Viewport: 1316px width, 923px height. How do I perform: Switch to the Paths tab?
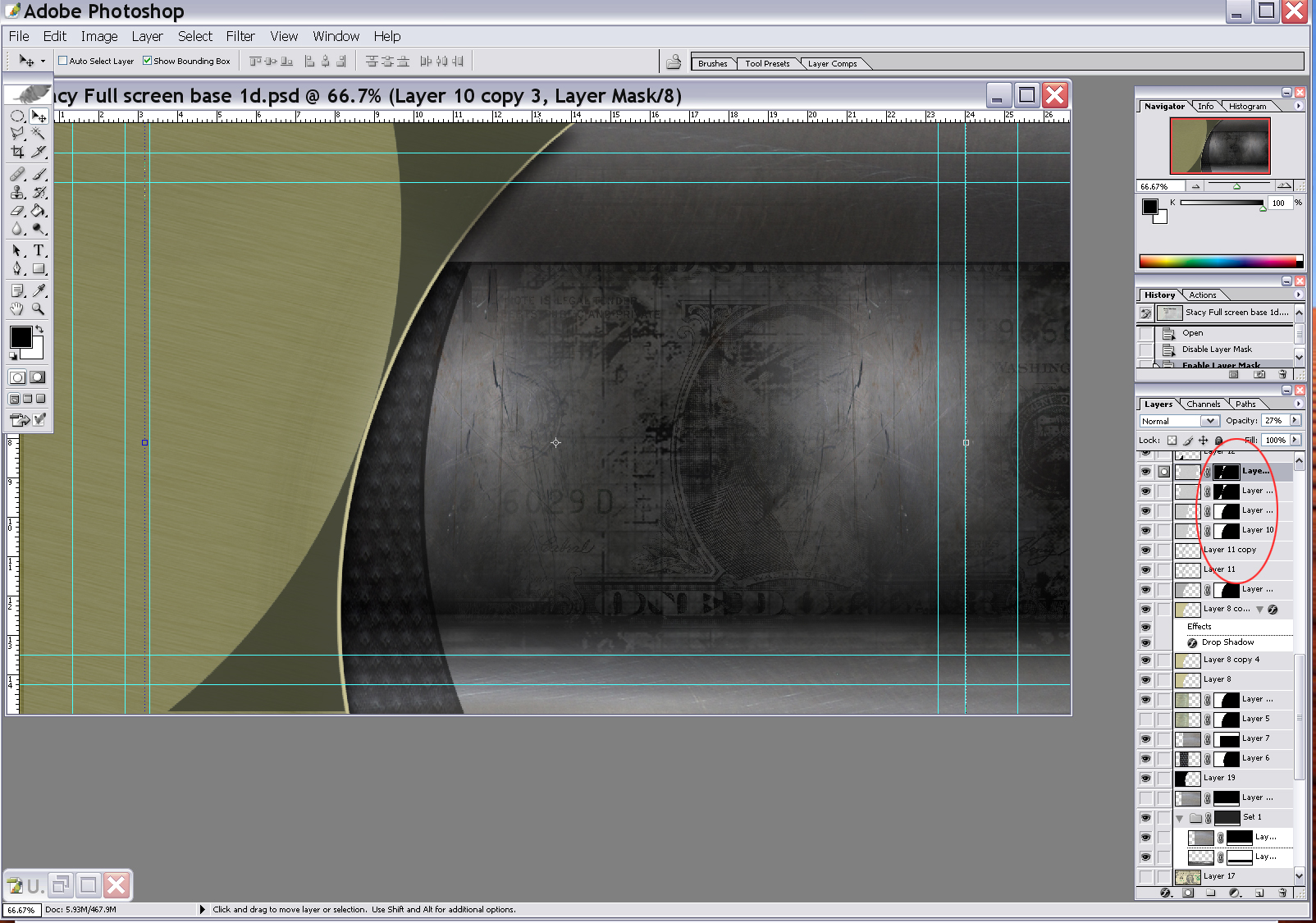click(1245, 404)
